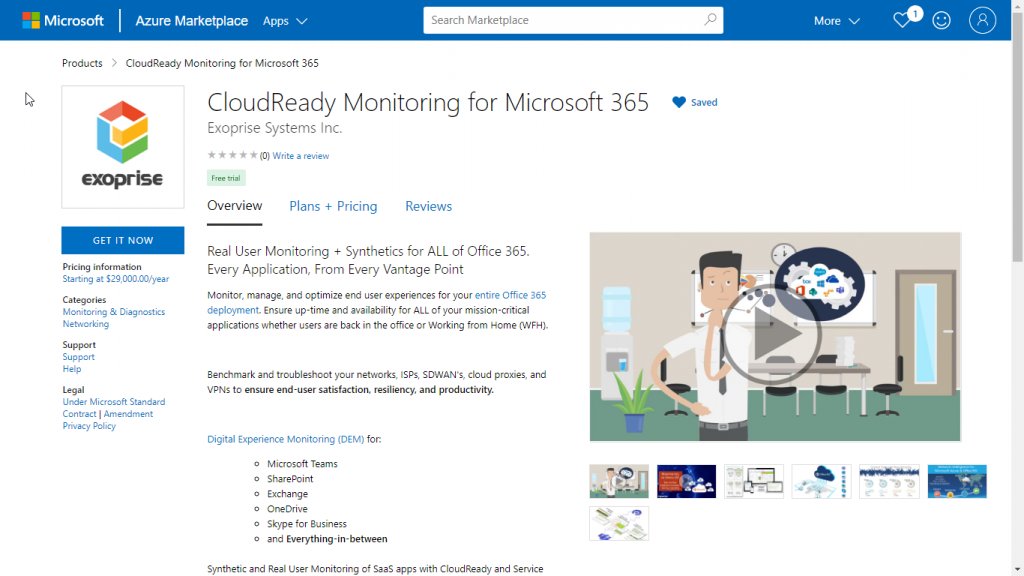This screenshot has height=576, width=1024.
Task: Open entire Office 365 deployment link
Action: click(x=510, y=295)
